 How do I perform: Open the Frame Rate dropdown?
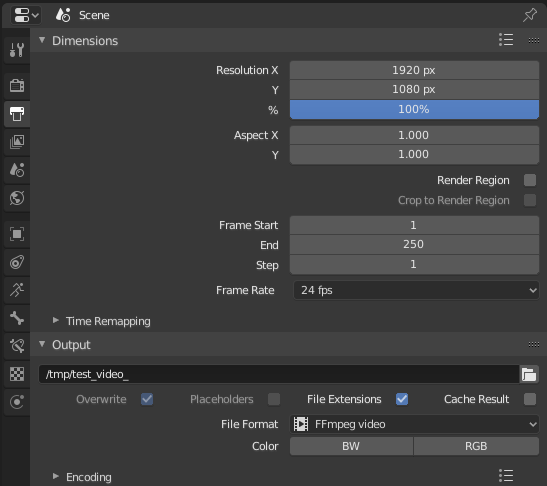click(416, 290)
